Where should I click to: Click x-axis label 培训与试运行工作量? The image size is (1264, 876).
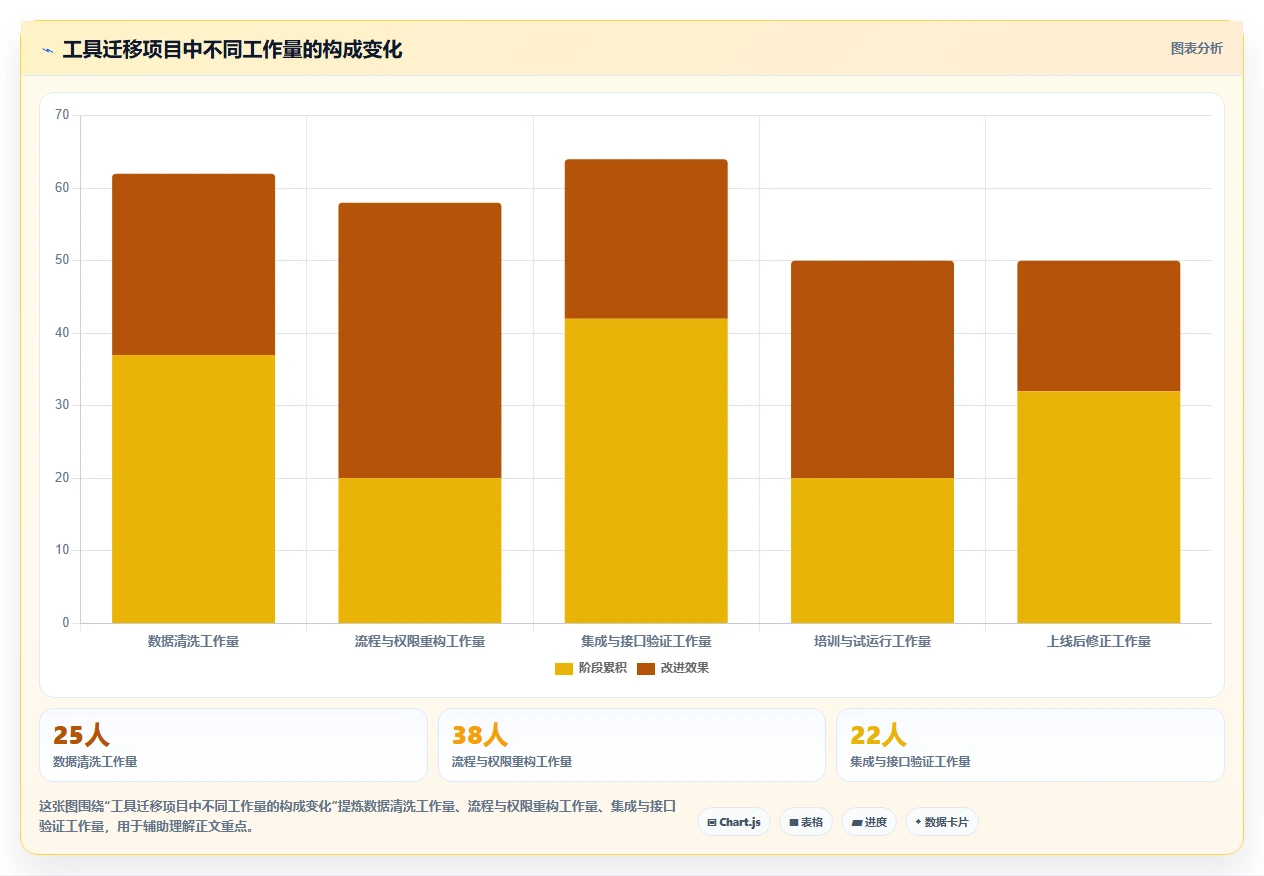coord(872,641)
